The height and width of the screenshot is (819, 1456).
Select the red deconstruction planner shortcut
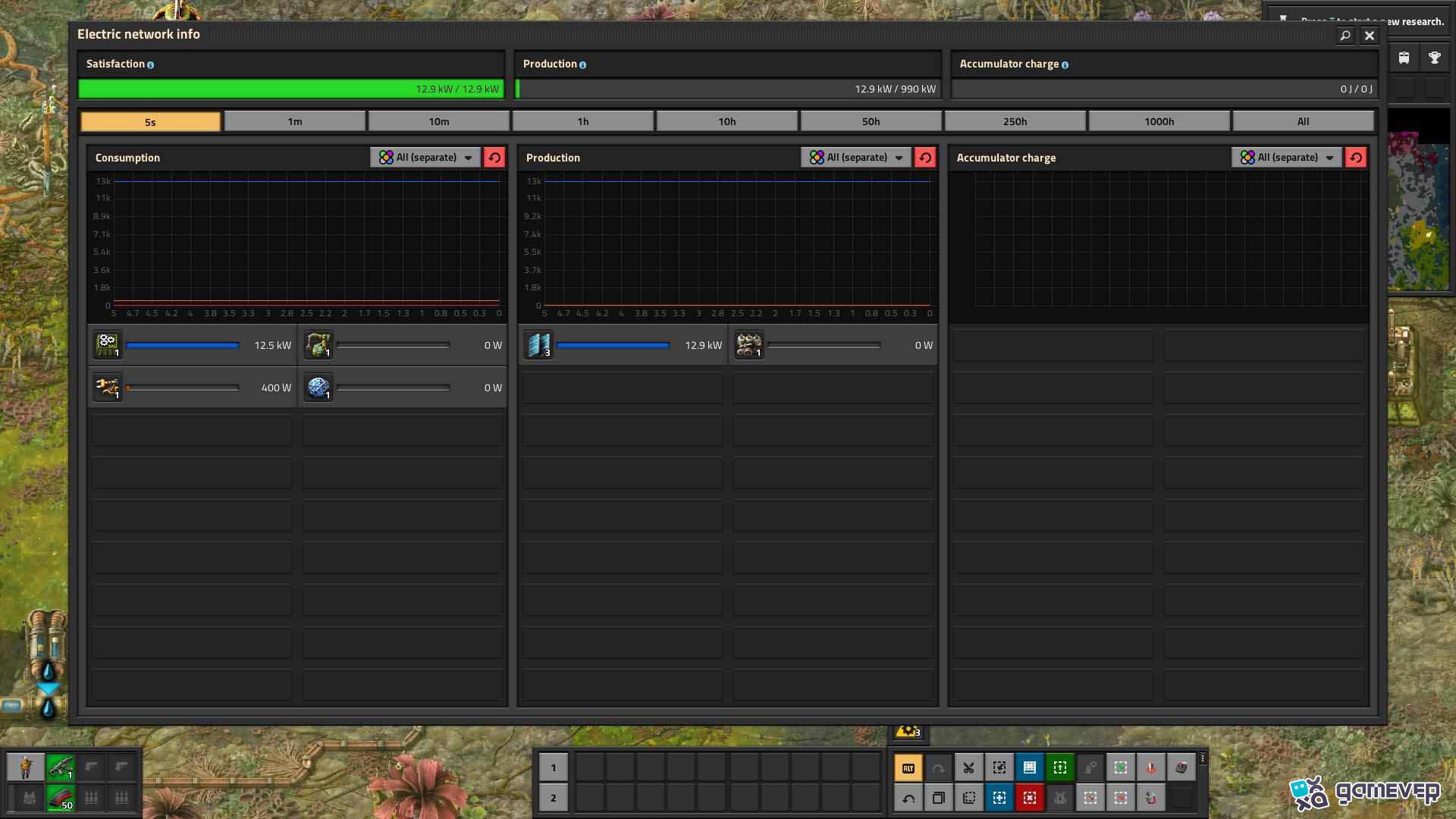[1029, 798]
